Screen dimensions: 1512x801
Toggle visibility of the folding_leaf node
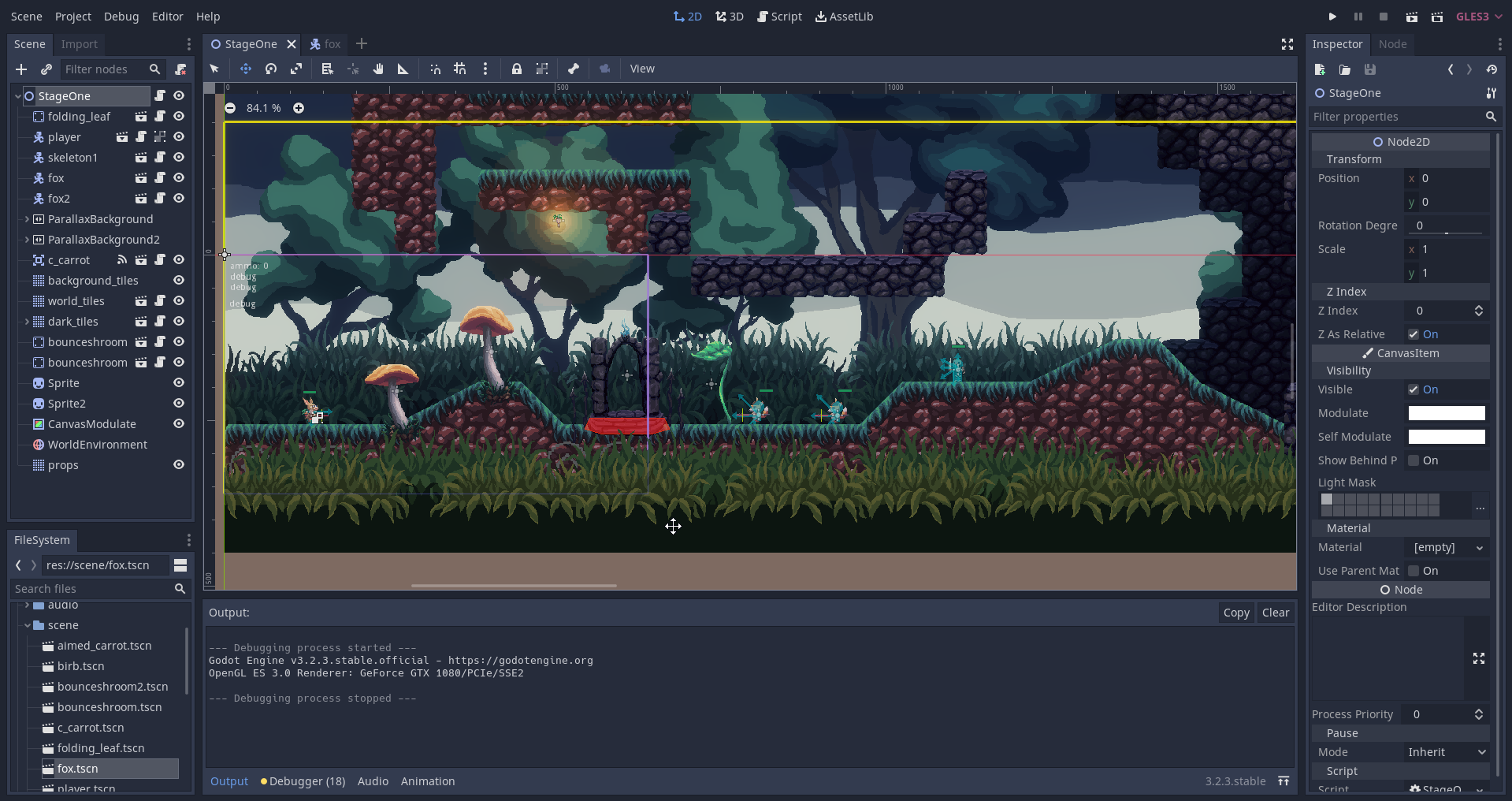click(x=179, y=117)
